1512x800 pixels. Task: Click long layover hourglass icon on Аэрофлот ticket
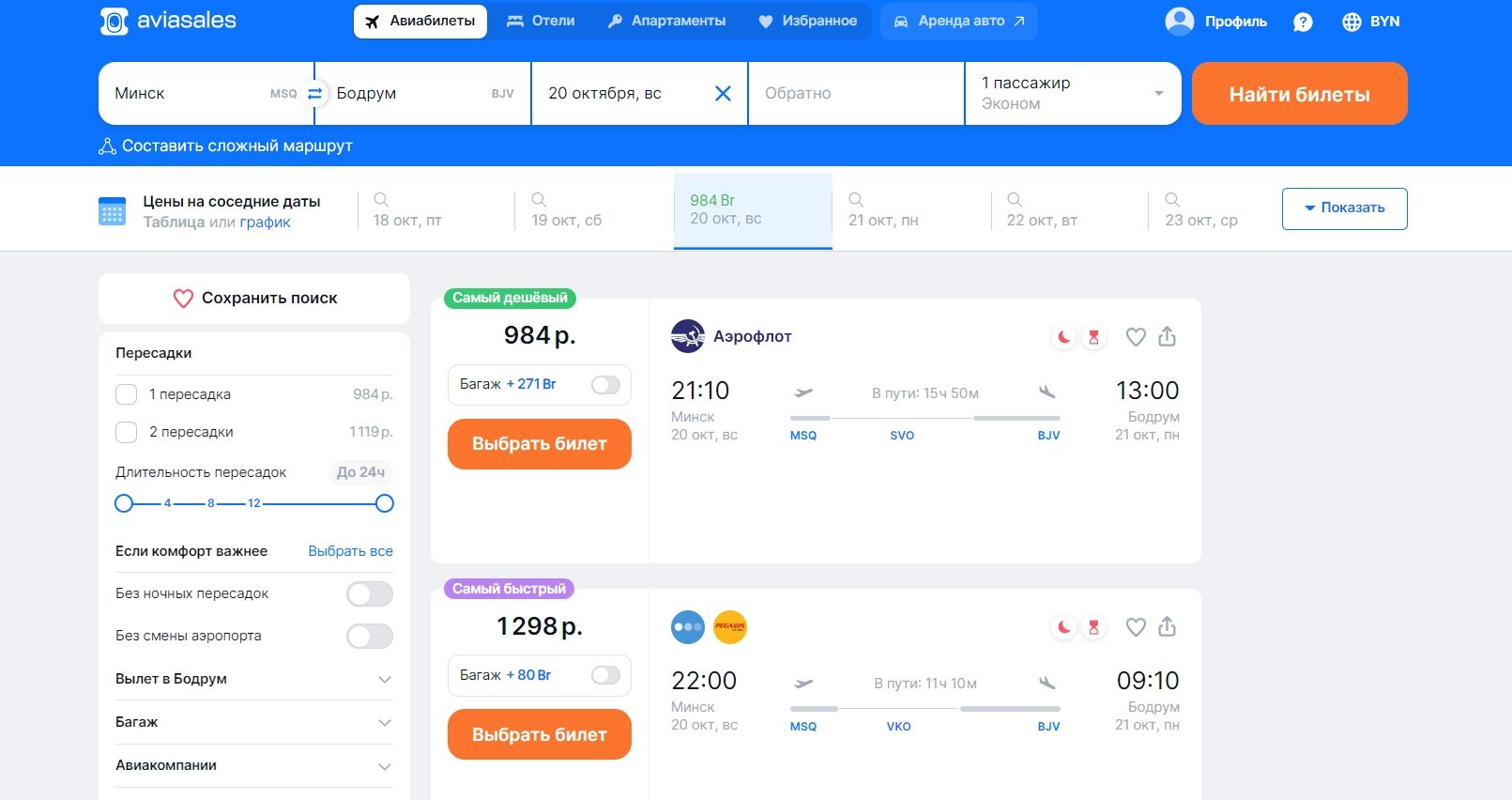(1093, 337)
